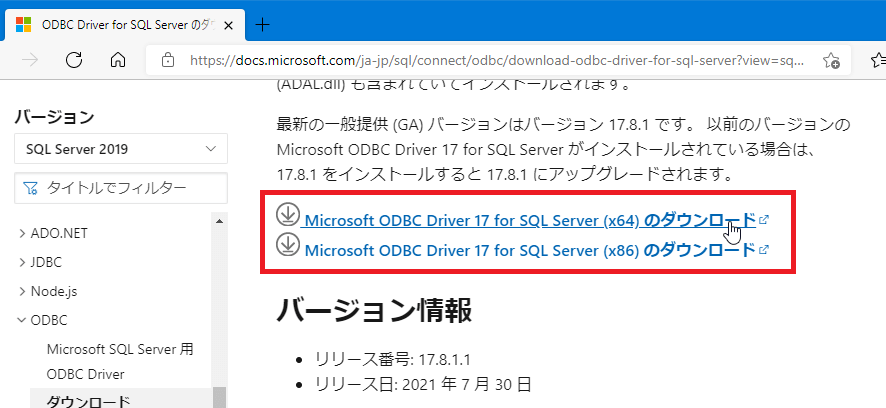The height and width of the screenshot is (408, 886).
Task: Click the browser refresh icon
Action: point(73,60)
